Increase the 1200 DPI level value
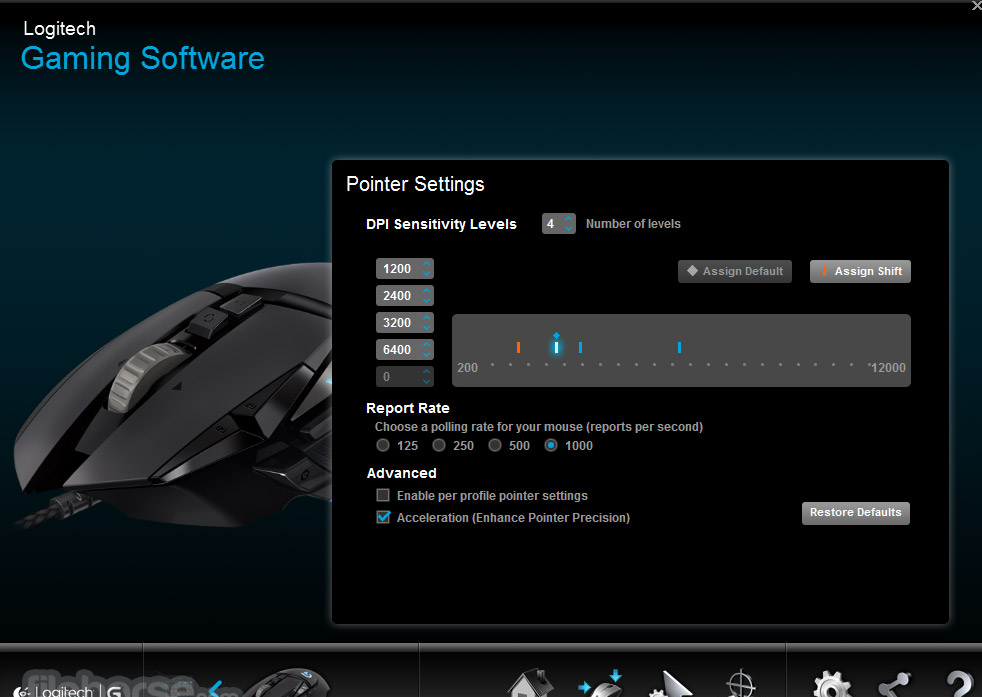 [426, 264]
